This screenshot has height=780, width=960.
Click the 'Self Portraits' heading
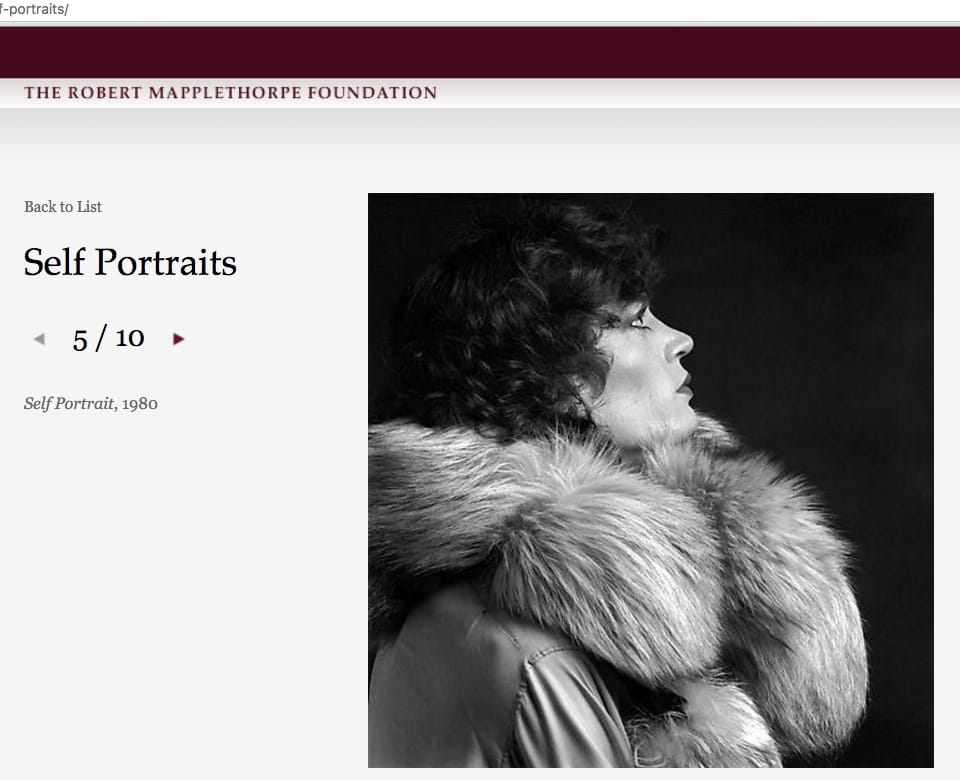coord(130,263)
